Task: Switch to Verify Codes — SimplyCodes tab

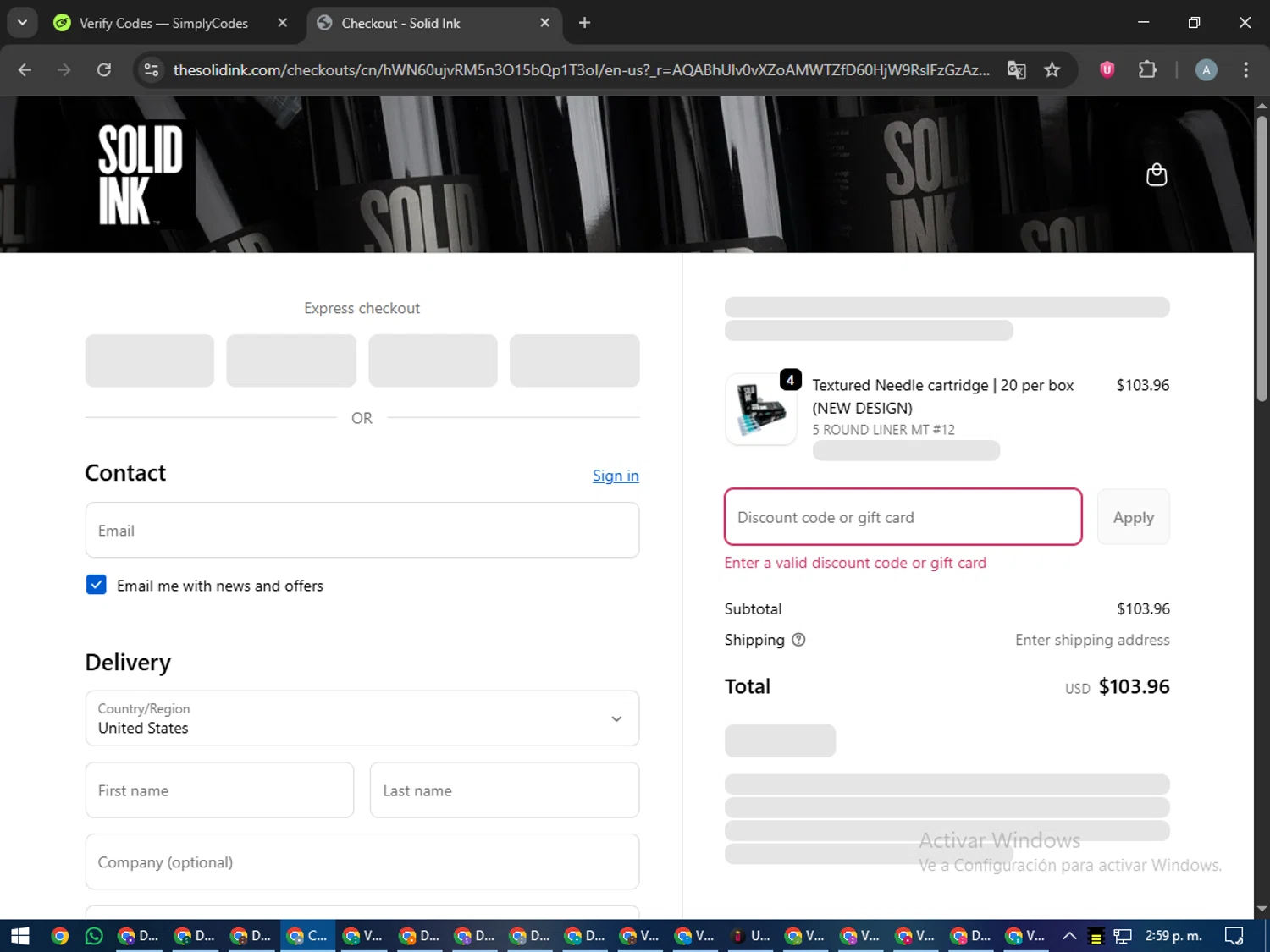Action: pyautogui.click(x=163, y=23)
